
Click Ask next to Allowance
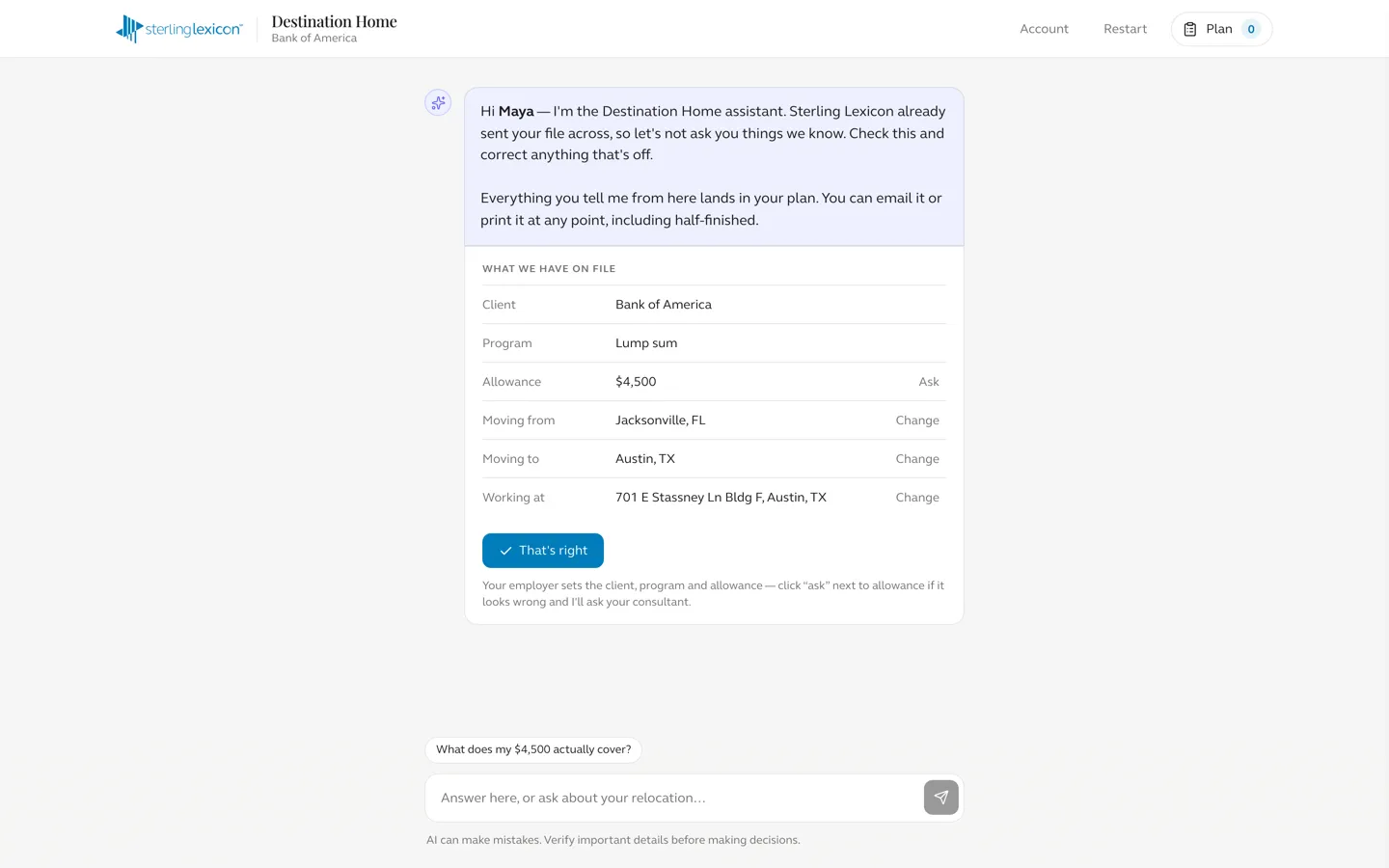click(929, 382)
